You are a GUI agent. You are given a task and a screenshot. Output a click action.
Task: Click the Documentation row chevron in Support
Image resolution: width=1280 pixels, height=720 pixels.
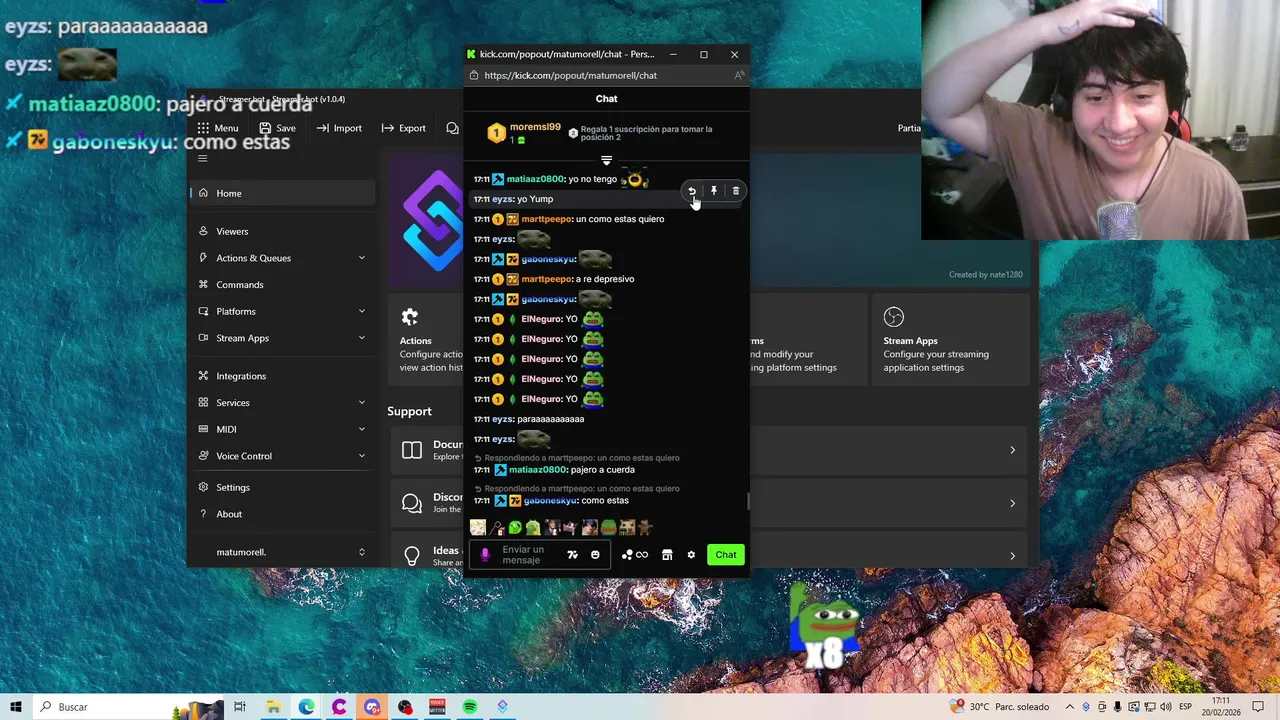(x=1012, y=450)
